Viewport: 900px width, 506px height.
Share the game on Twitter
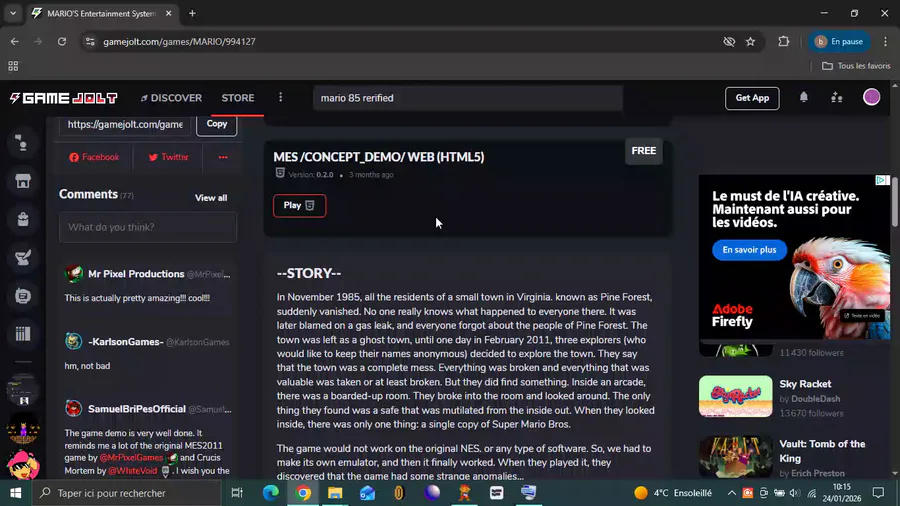click(168, 157)
